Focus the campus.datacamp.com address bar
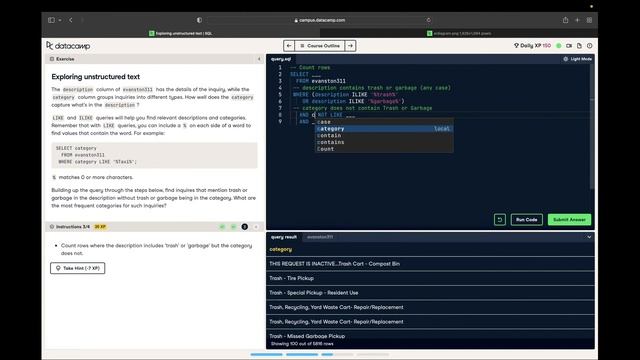The image size is (640, 360). click(320, 20)
